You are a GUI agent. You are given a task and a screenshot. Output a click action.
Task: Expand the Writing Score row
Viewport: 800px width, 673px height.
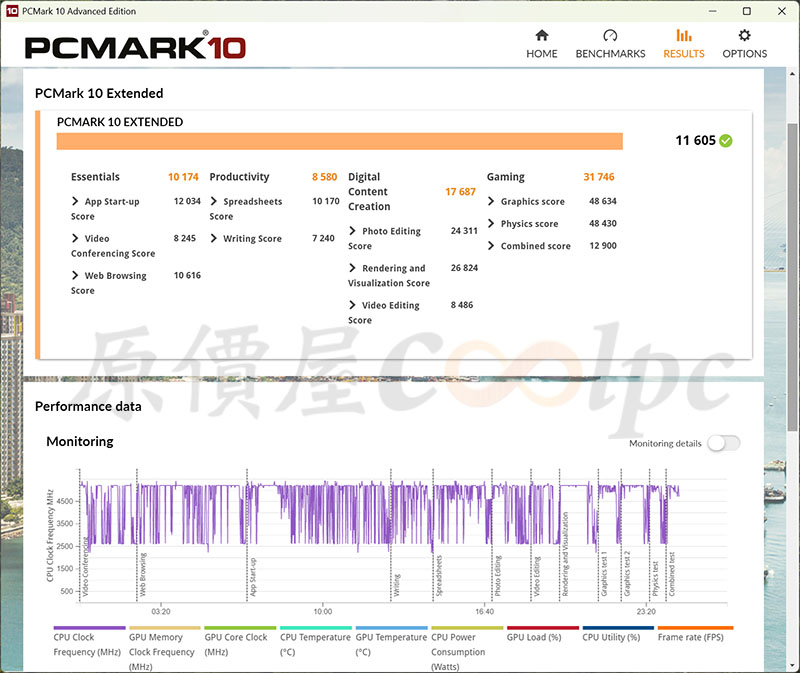coord(213,238)
